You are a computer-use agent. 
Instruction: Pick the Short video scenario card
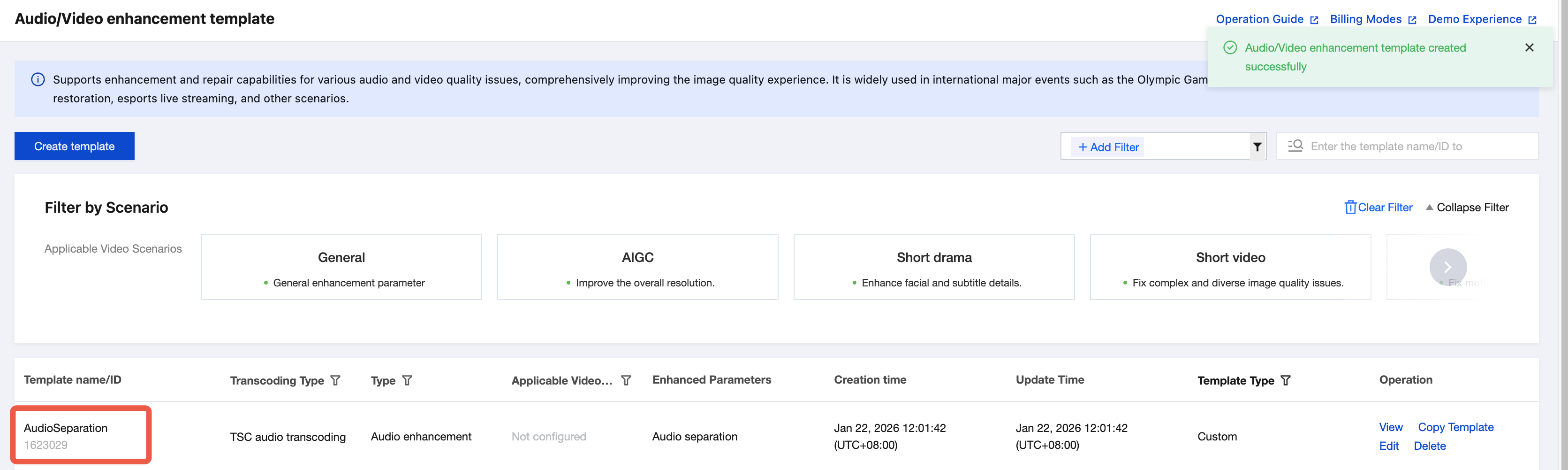[x=1230, y=267]
